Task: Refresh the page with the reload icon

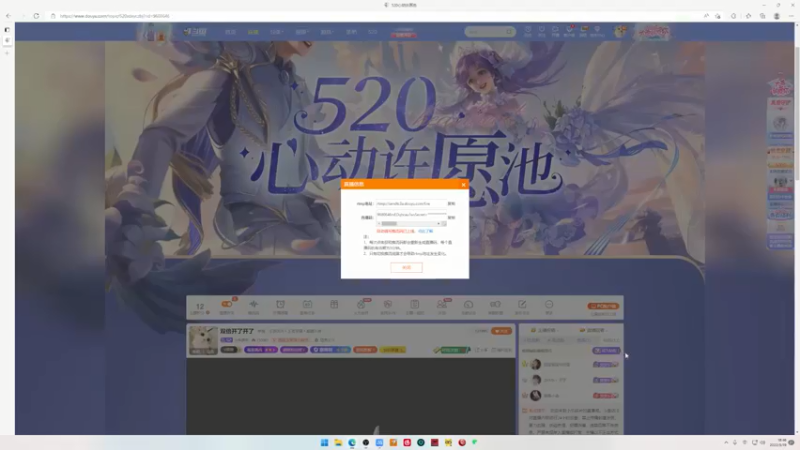Action: 36,16
